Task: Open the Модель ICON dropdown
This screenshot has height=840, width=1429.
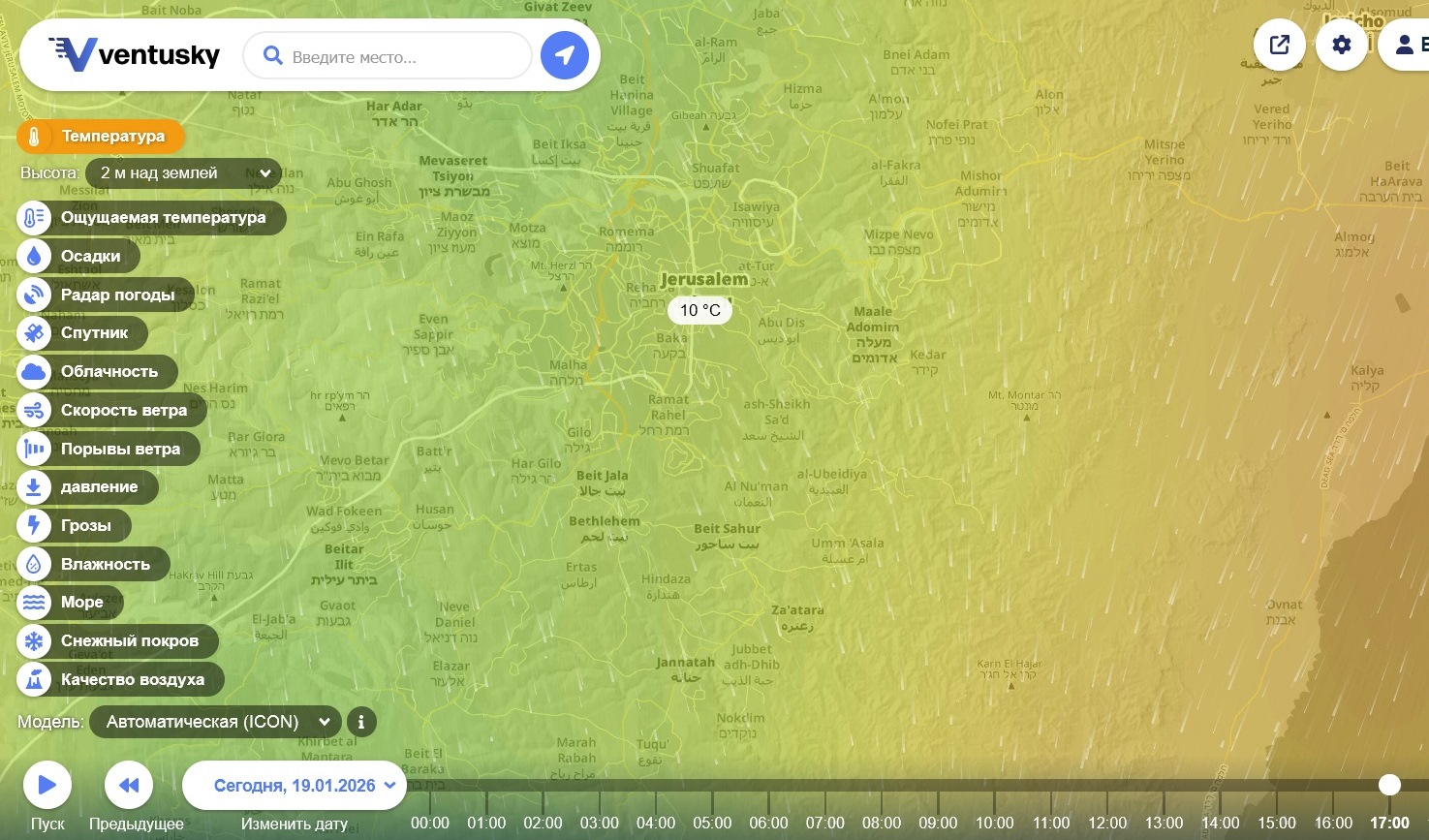Action: (215, 722)
